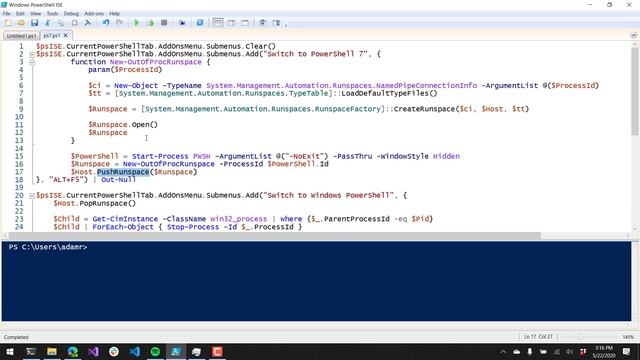The width and height of the screenshot is (640, 360).
Task: Click the highlighted PushRunspace text on line 17
Action: pyautogui.click(x=123, y=172)
